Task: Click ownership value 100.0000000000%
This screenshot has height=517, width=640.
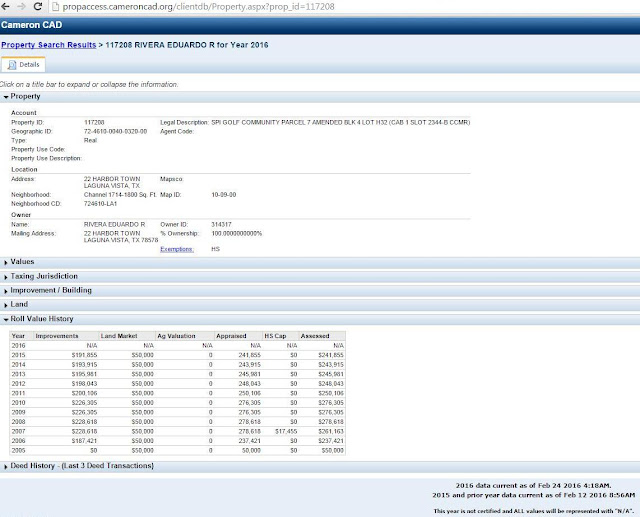Action: (237, 233)
